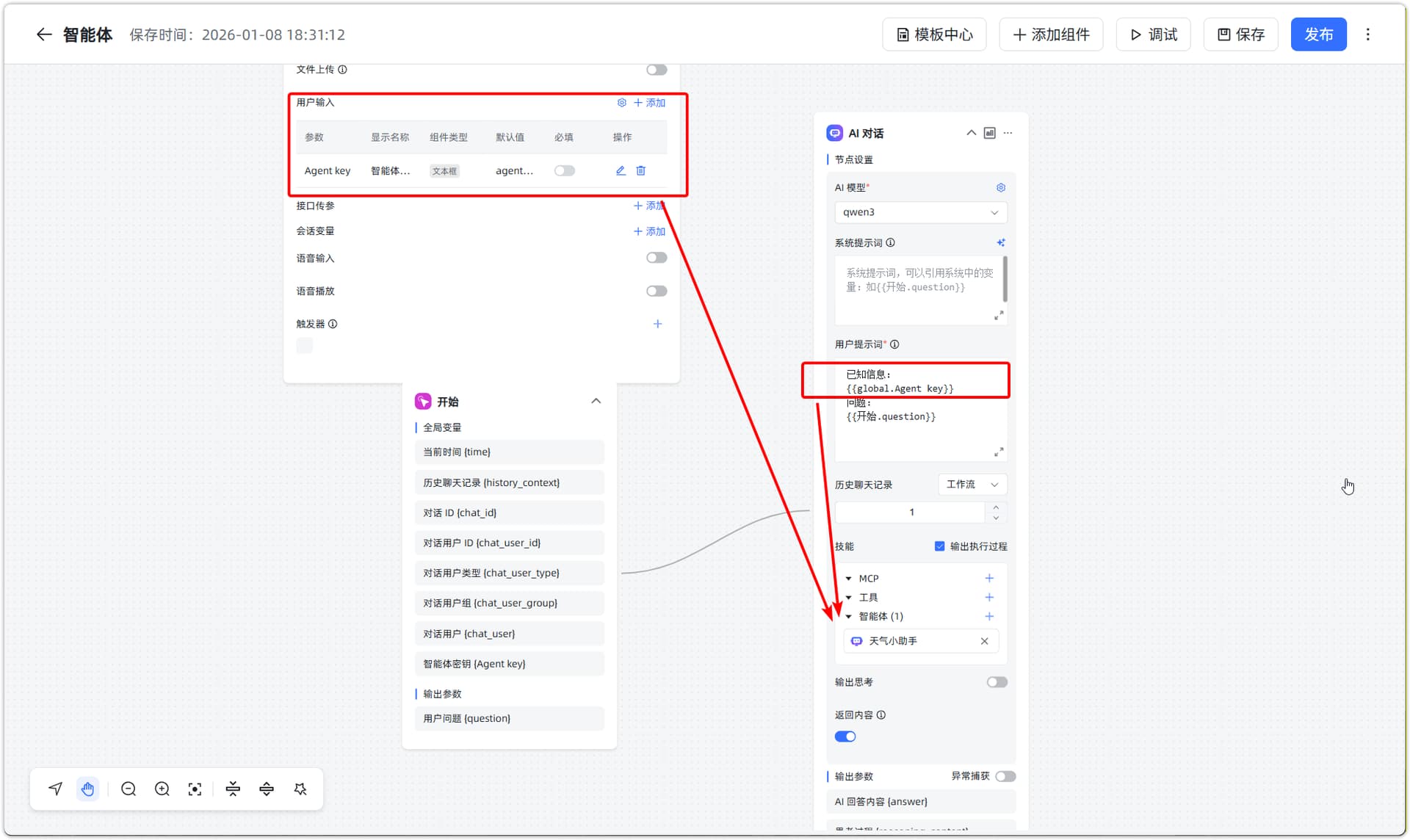
Task: Click the 发布 button
Action: (x=1318, y=35)
